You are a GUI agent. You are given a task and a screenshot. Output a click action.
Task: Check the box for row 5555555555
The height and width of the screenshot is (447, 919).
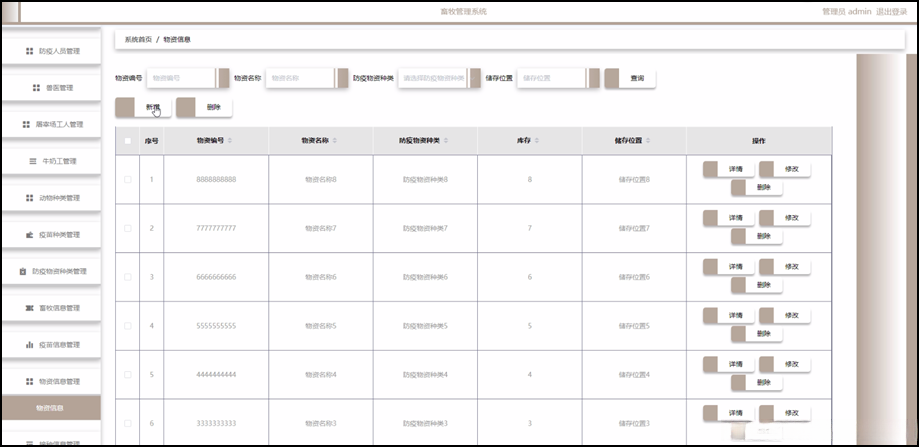pyautogui.click(x=128, y=325)
